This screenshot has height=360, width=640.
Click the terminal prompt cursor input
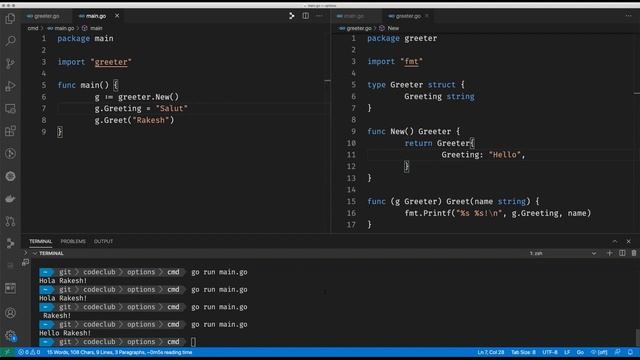tap(193, 342)
